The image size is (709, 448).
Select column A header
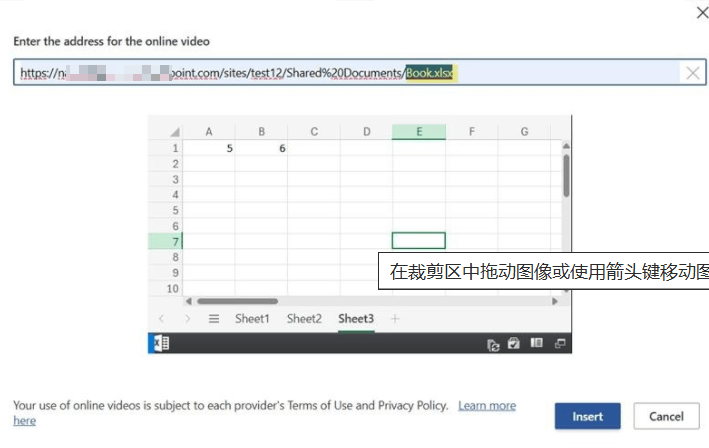coord(208,132)
